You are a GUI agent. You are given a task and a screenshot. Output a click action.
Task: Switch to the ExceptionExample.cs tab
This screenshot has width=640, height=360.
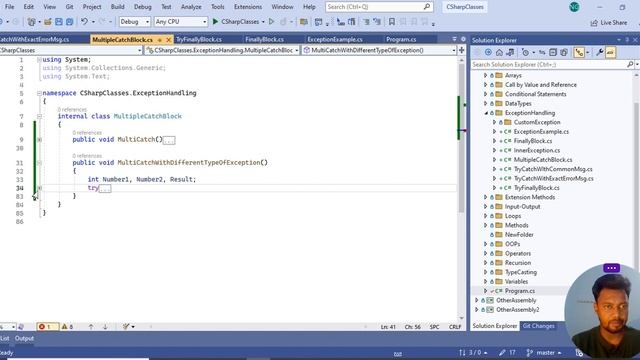335,40
